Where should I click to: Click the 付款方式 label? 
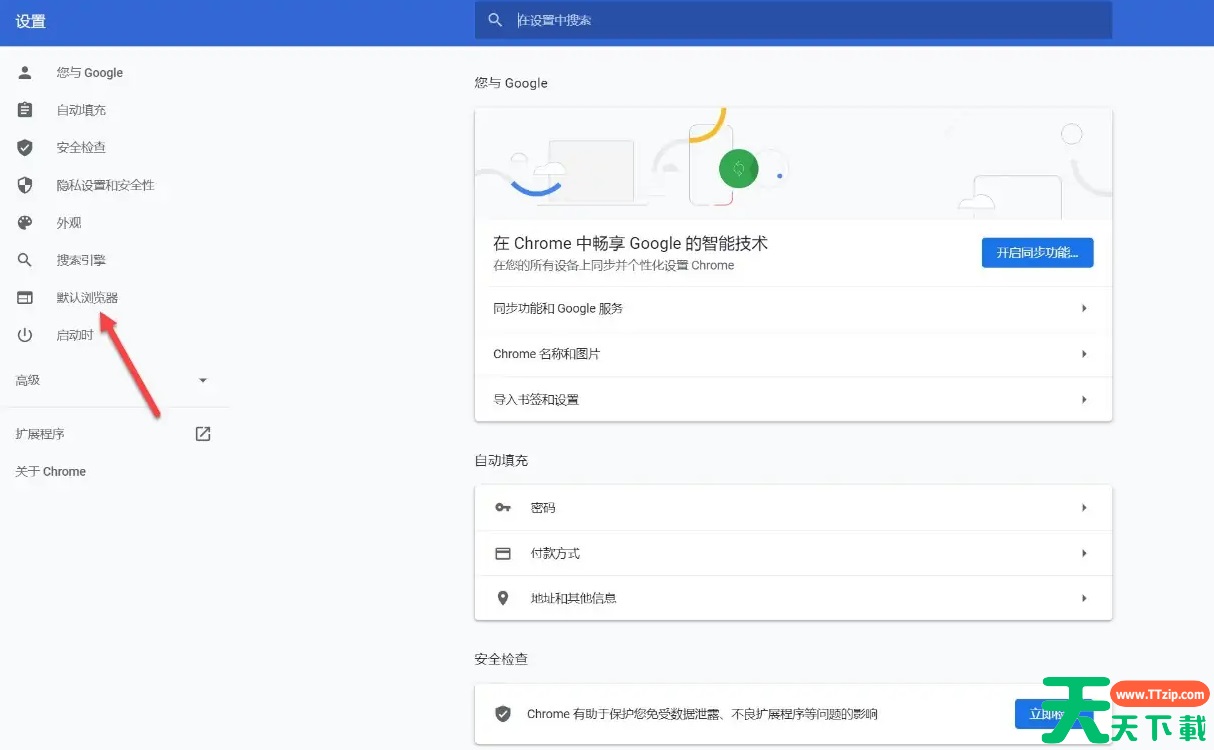(555, 553)
